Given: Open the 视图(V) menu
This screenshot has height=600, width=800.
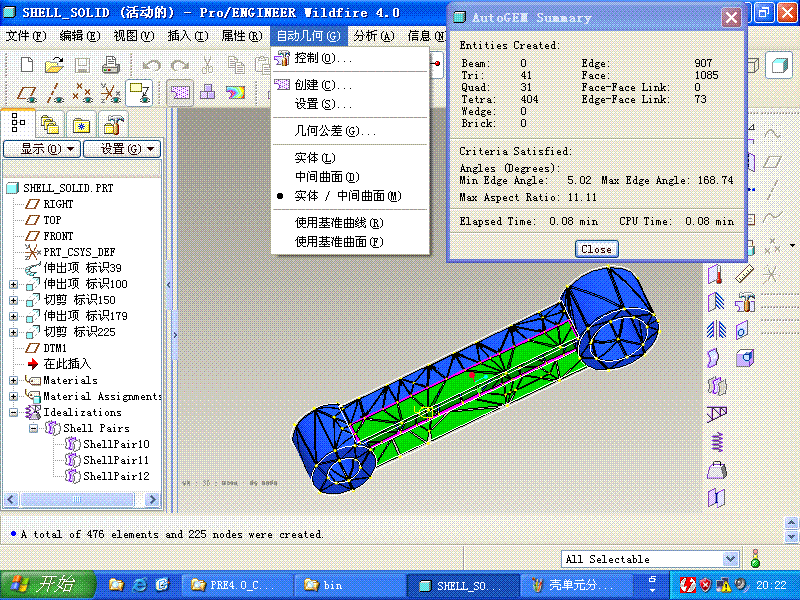Looking at the screenshot, I should click(133, 36).
